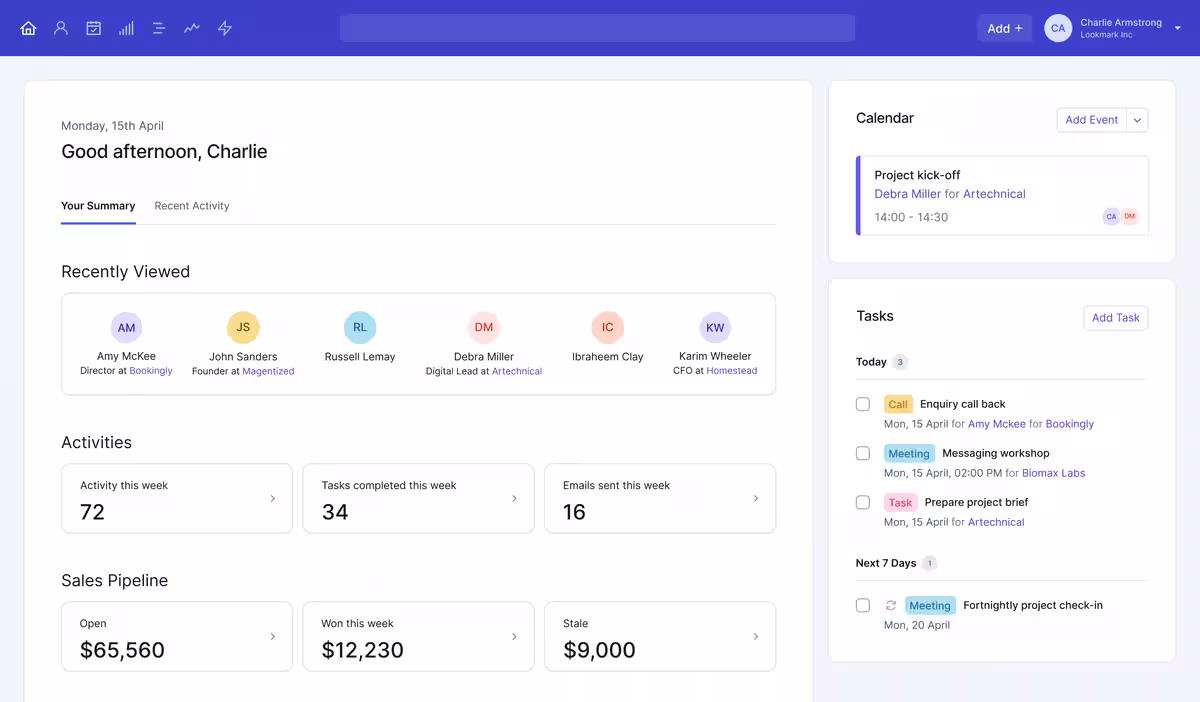Open the line graph reports icon
Image resolution: width=1200 pixels, height=702 pixels.
click(x=192, y=28)
